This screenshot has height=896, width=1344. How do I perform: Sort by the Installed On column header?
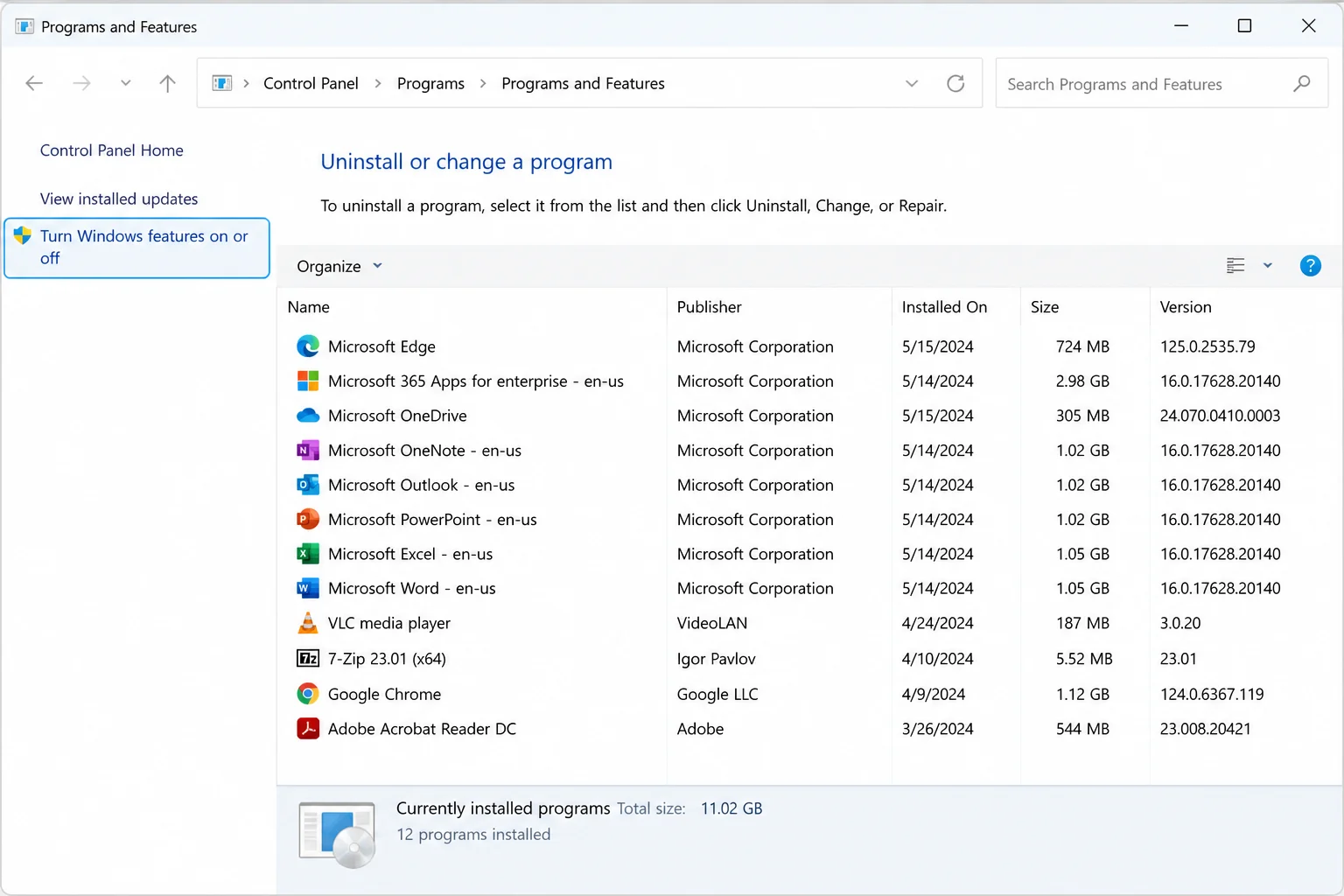tap(944, 307)
